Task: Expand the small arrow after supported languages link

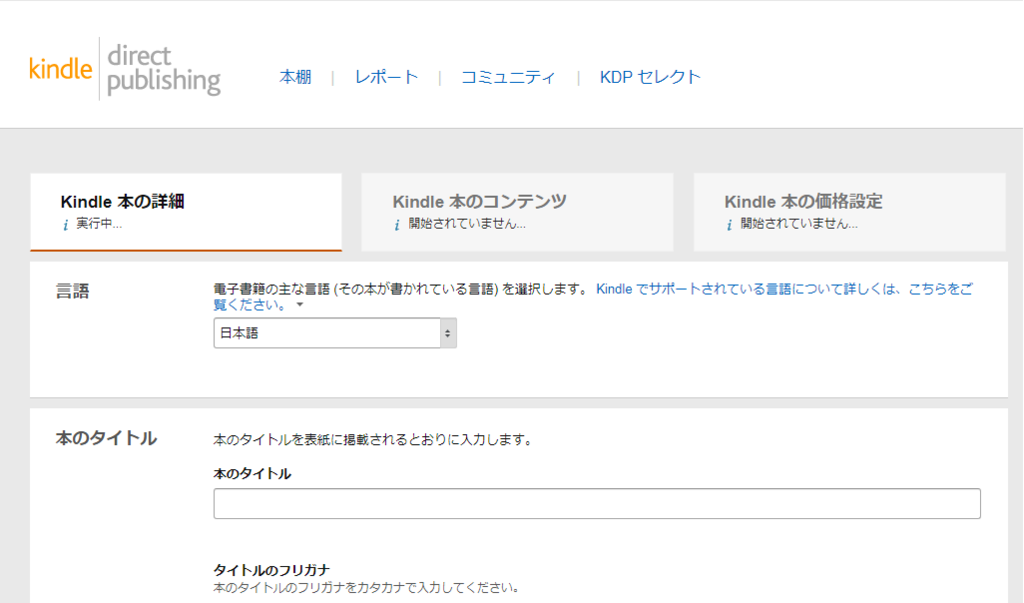Action: coord(300,305)
